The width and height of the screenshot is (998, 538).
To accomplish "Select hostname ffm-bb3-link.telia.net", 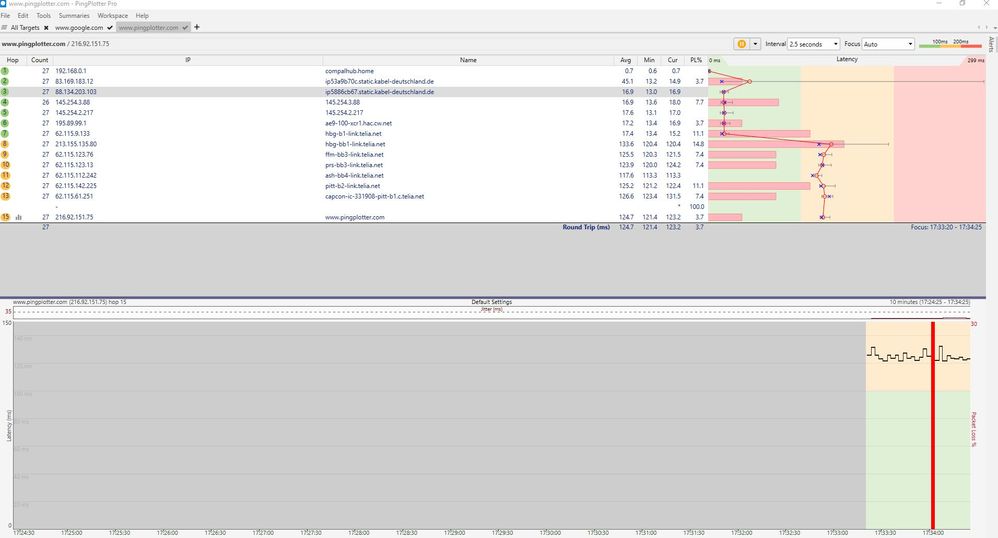I will [x=355, y=154].
